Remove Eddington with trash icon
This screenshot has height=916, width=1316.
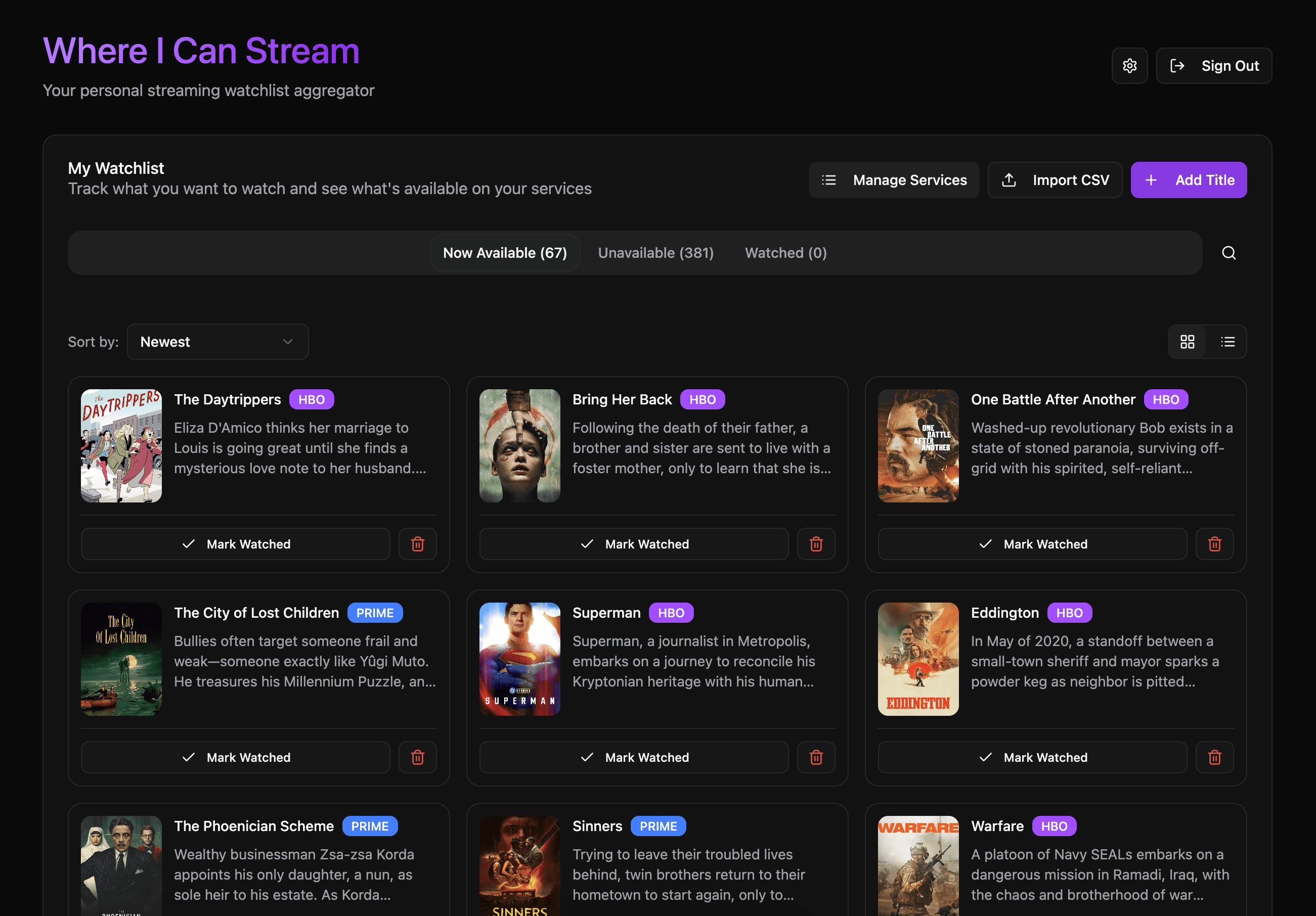click(x=1214, y=757)
